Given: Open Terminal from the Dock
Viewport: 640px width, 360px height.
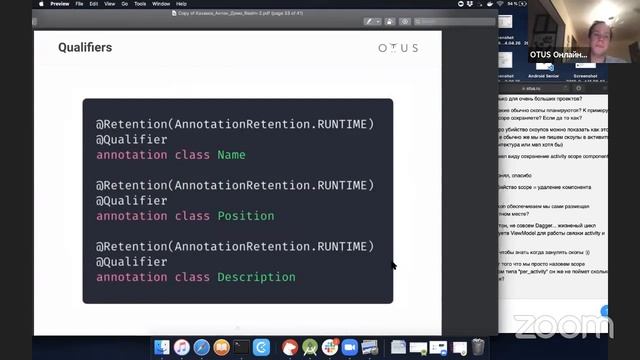Looking at the screenshot, I should tap(241, 347).
